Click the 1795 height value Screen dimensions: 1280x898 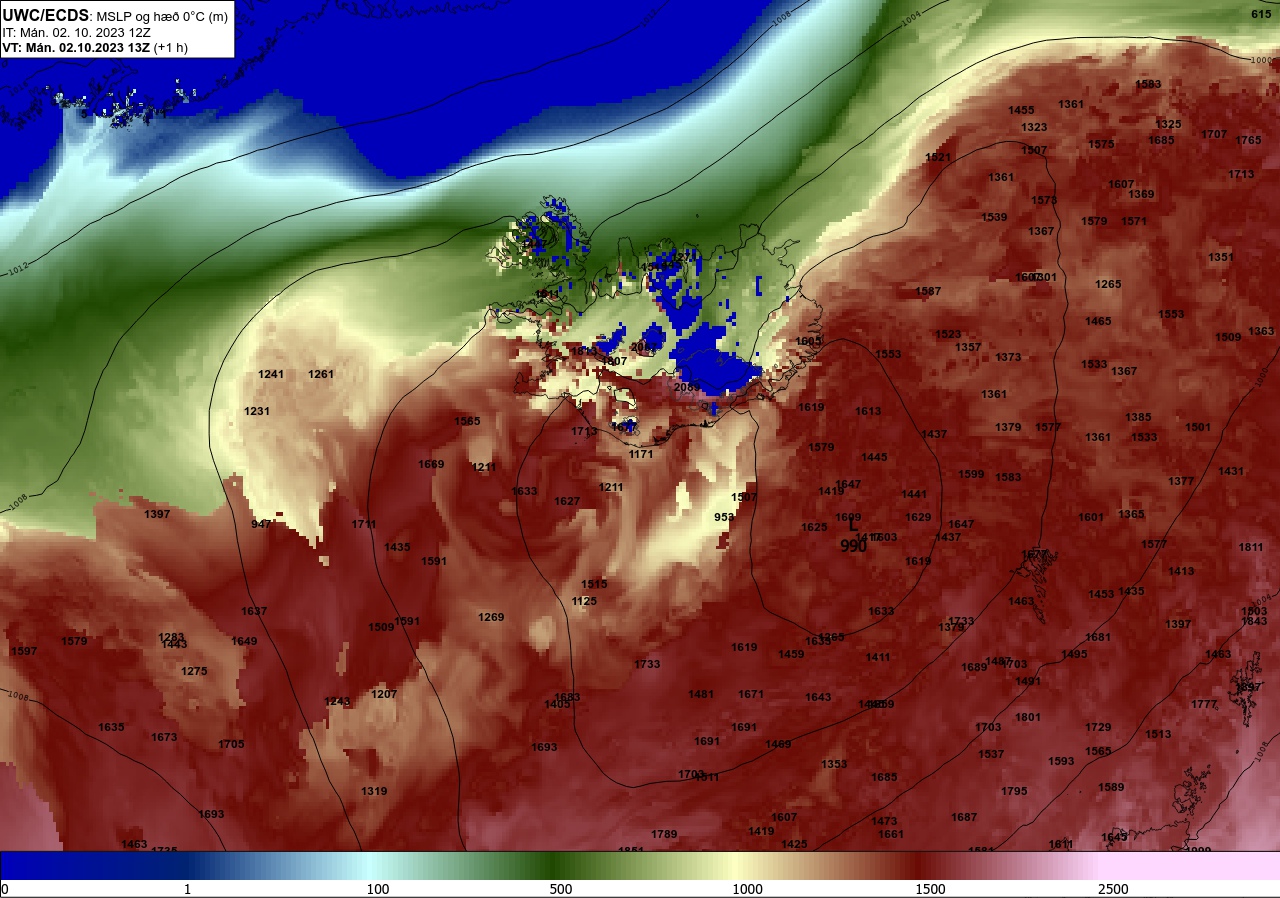[x=1014, y=791]
